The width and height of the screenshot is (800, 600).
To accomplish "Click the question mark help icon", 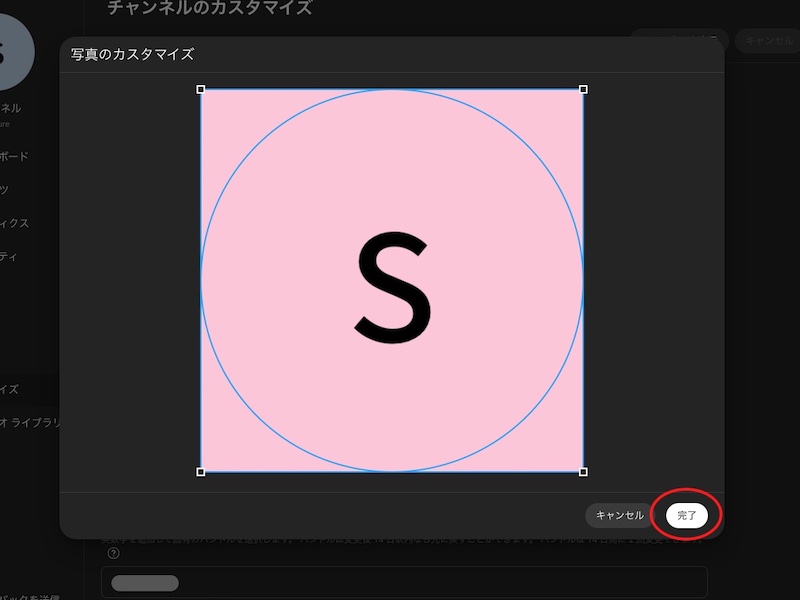I will pyautogui.click(x=113, y=553).
